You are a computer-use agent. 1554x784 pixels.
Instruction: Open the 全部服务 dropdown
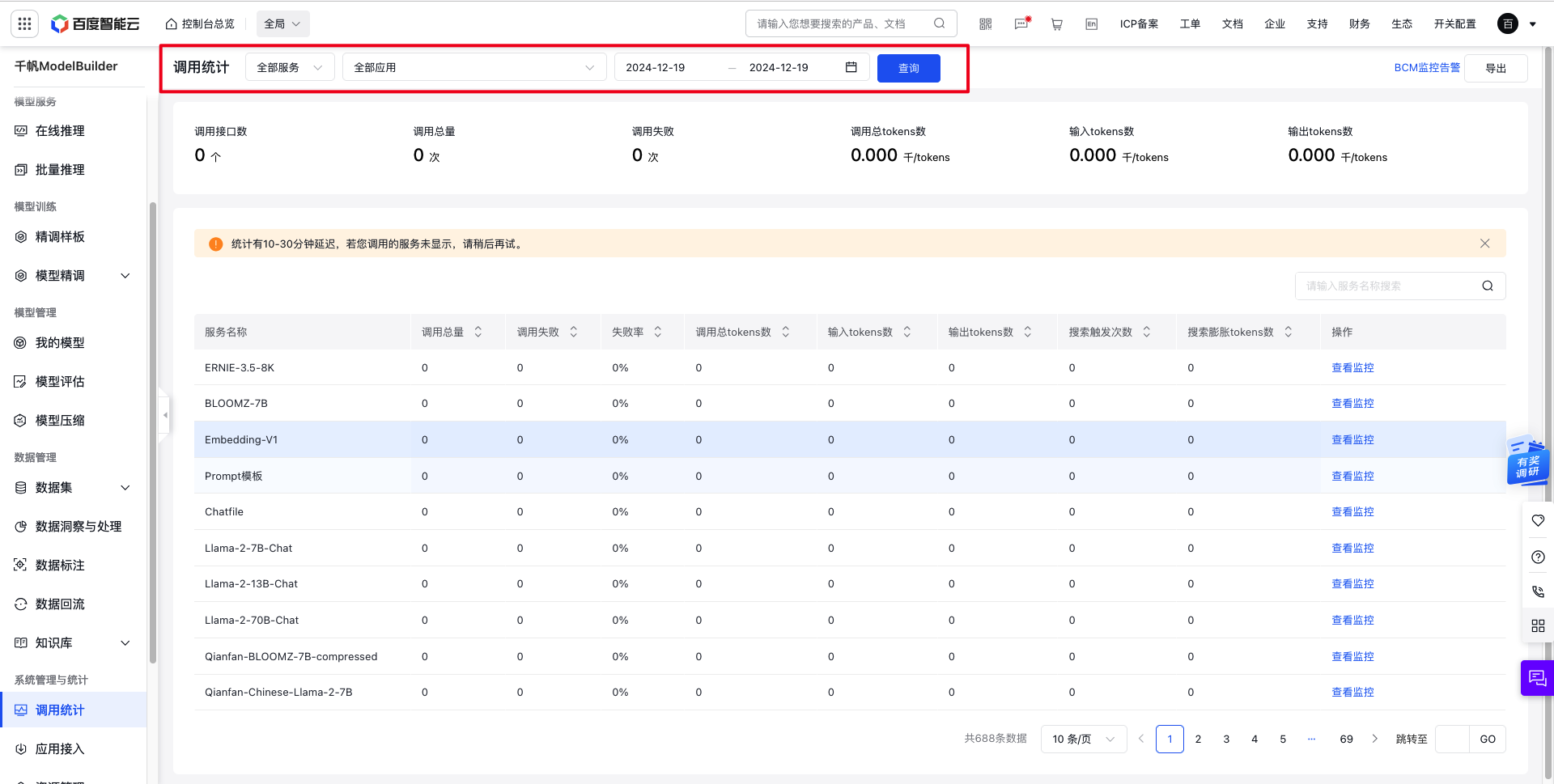(x=290, y=67)
